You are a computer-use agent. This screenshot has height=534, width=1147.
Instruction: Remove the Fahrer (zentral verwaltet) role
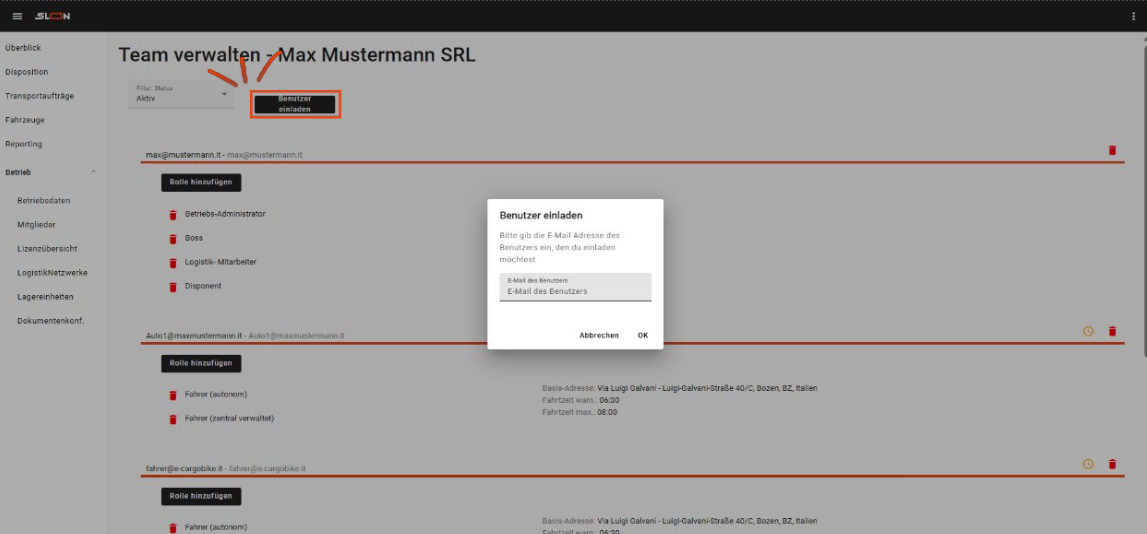[x=172, y=419]
